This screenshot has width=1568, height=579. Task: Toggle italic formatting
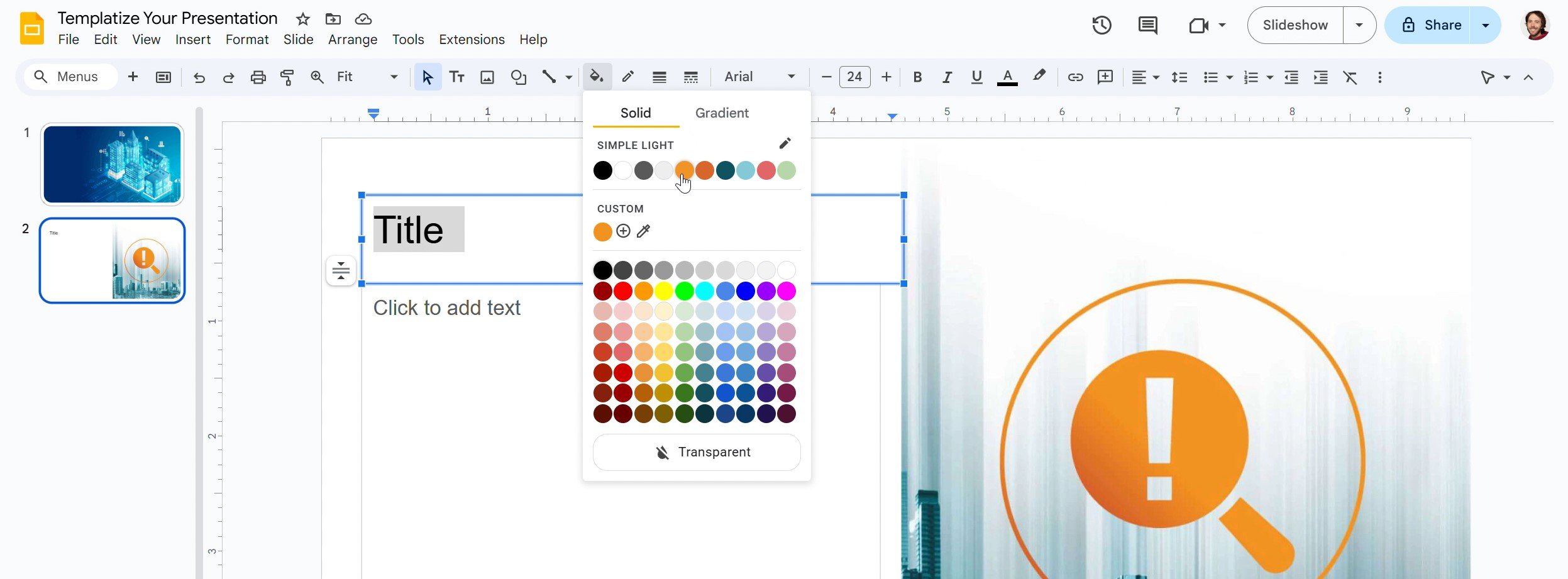click(x=946, y=77)
